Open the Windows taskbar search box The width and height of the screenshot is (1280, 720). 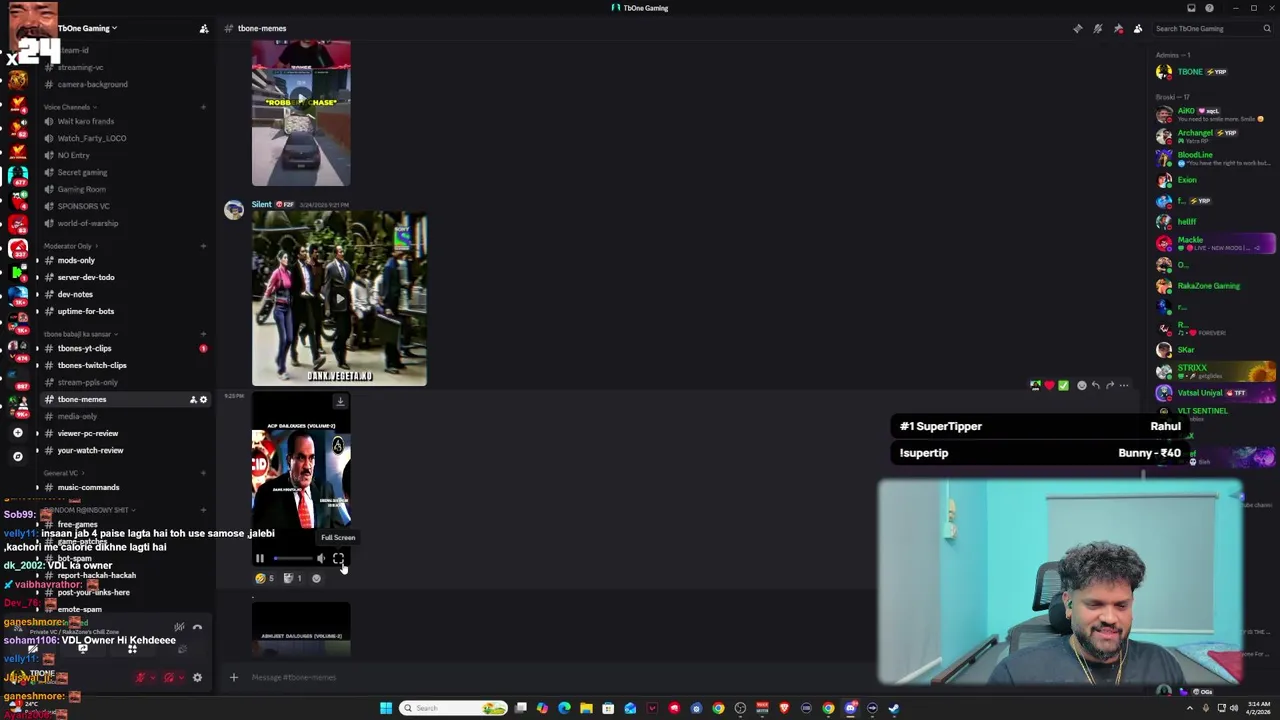click(x=452, y=708)
